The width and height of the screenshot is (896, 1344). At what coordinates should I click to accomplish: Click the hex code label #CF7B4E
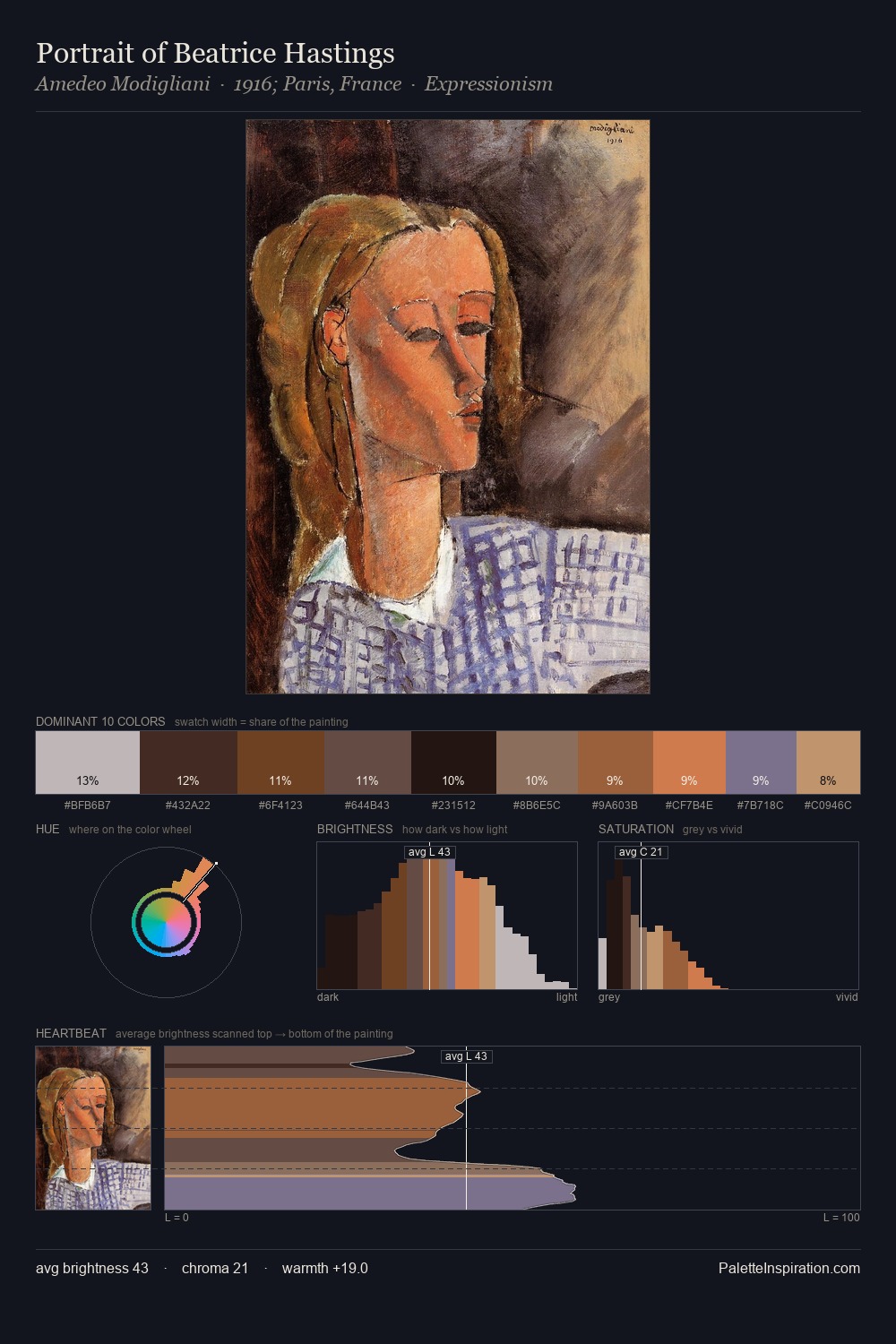[x=689, y=805]
